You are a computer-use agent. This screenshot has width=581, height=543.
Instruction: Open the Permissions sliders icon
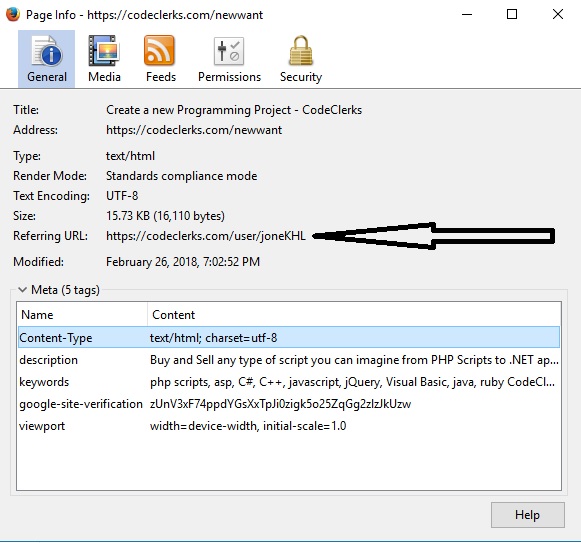[229, 51]
